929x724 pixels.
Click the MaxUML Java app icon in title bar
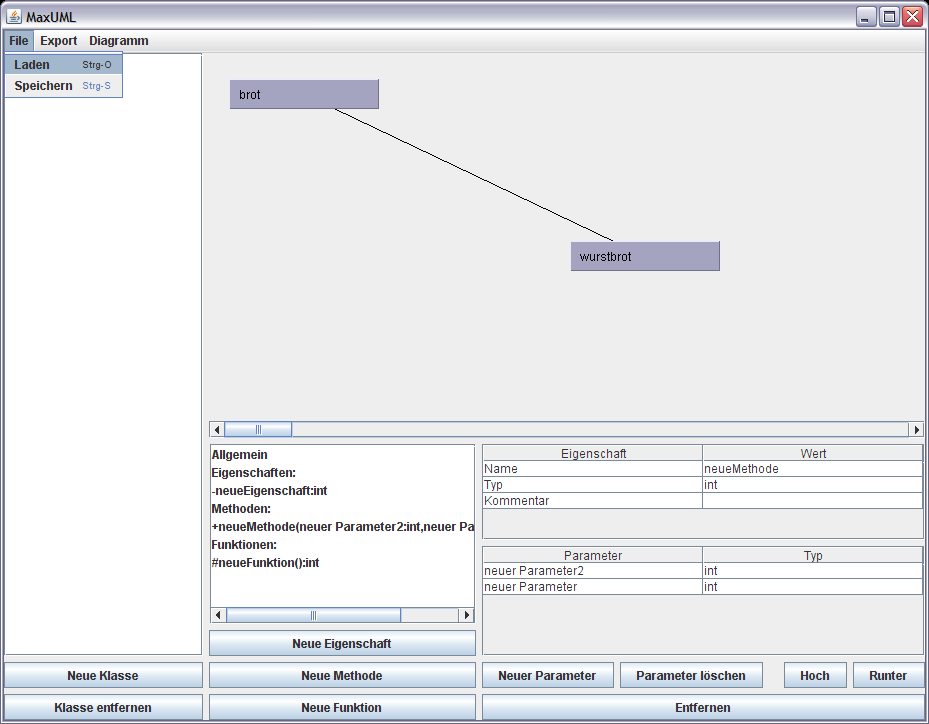[x=14, y=17]
